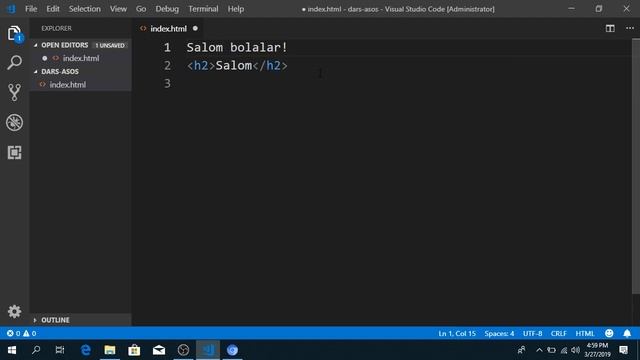Click the network icon in the system tray
Viewport: 640px width, 360px height.
[564, 350]
